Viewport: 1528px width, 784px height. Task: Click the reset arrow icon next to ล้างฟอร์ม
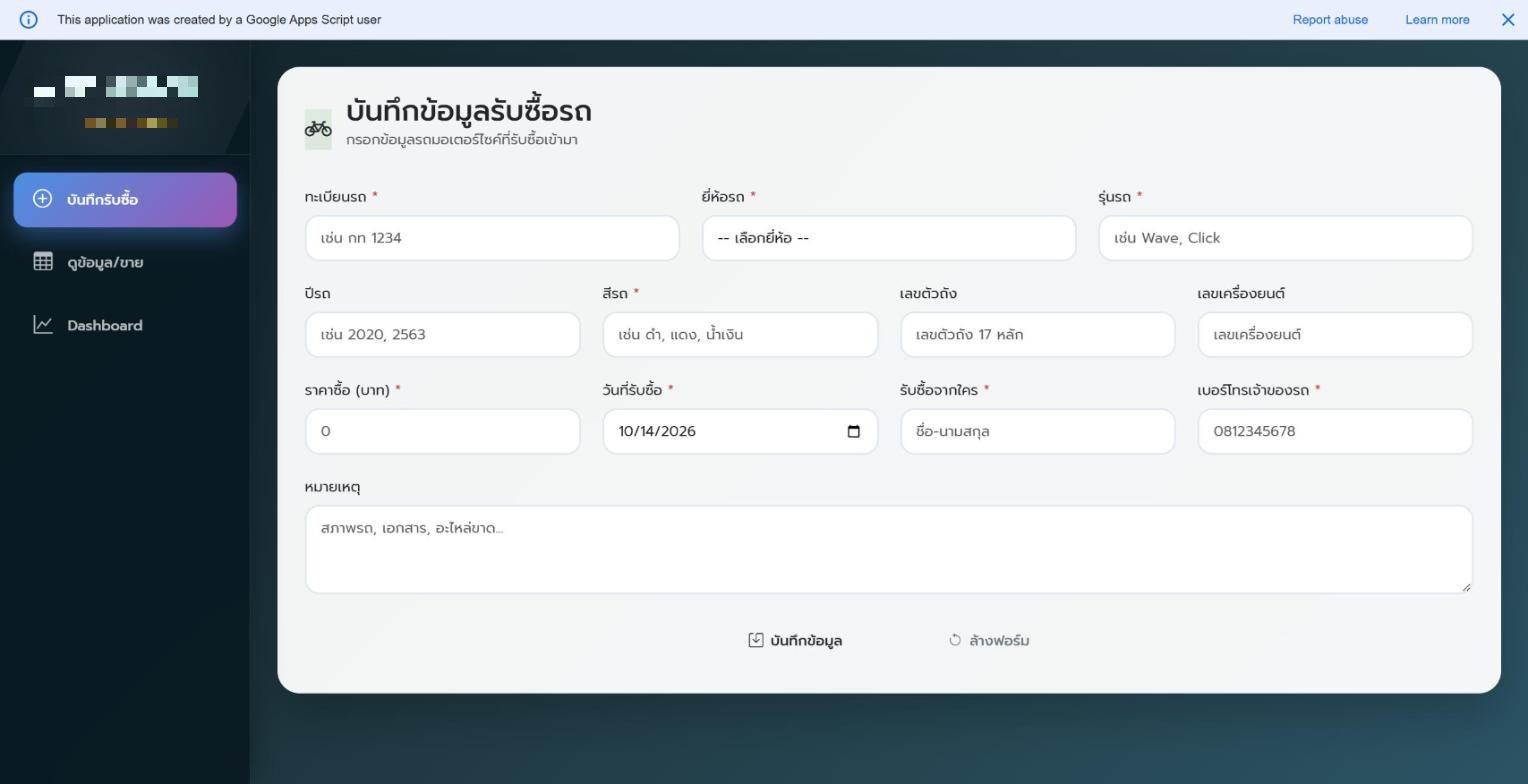(x=955, y=640)
